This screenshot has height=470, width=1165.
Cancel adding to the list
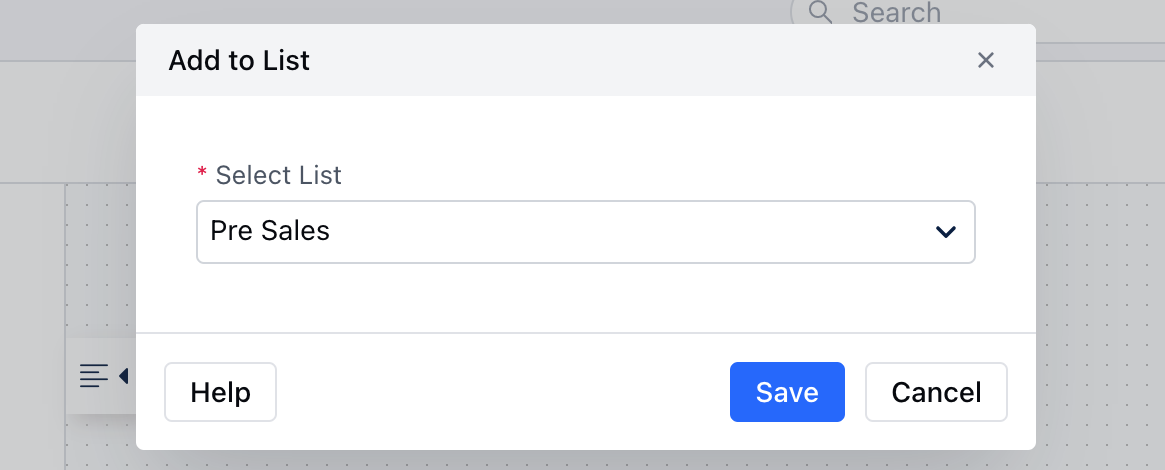pyautogui.click(x=936, y=392)
